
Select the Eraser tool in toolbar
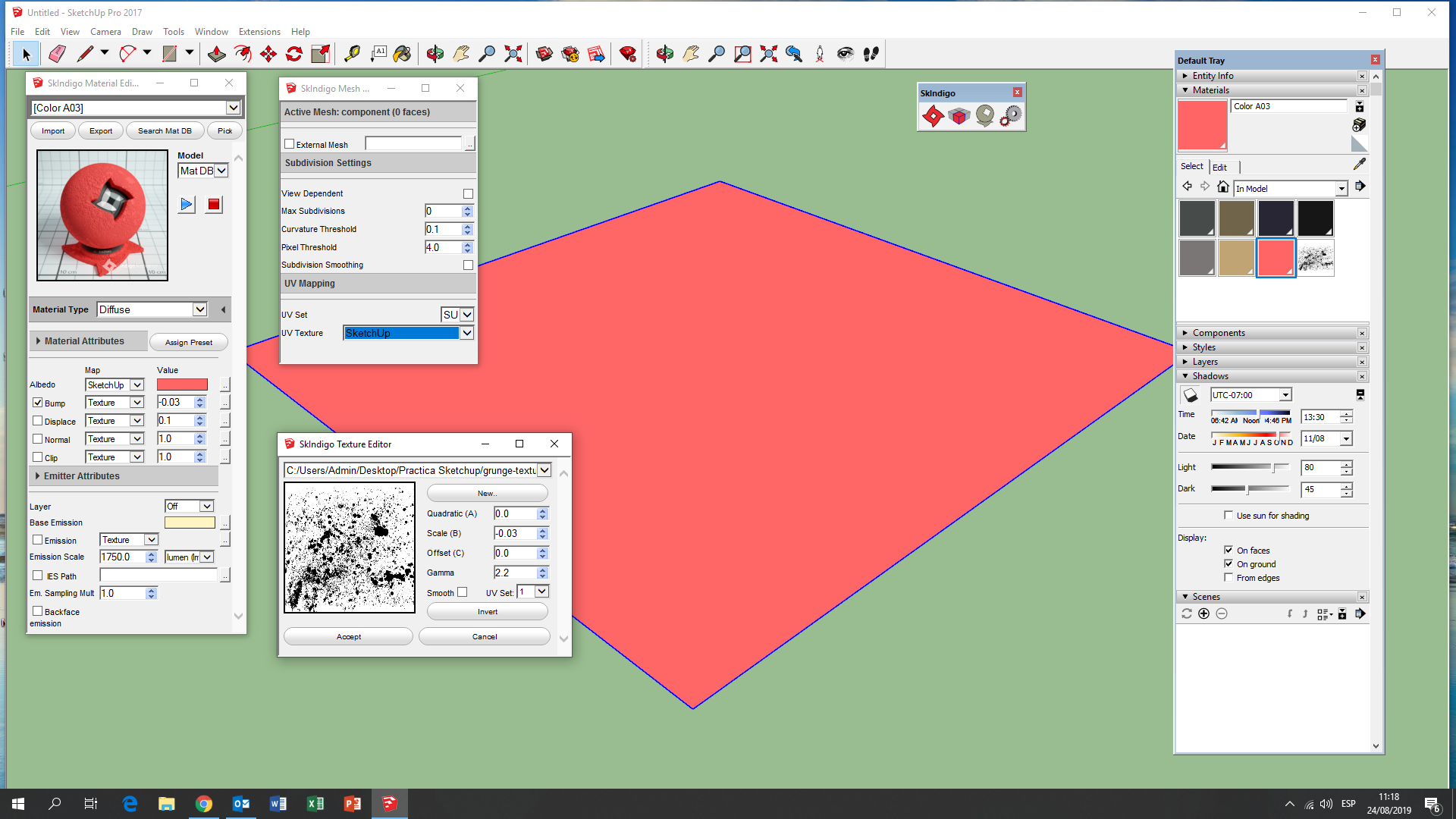coord(57,54)
